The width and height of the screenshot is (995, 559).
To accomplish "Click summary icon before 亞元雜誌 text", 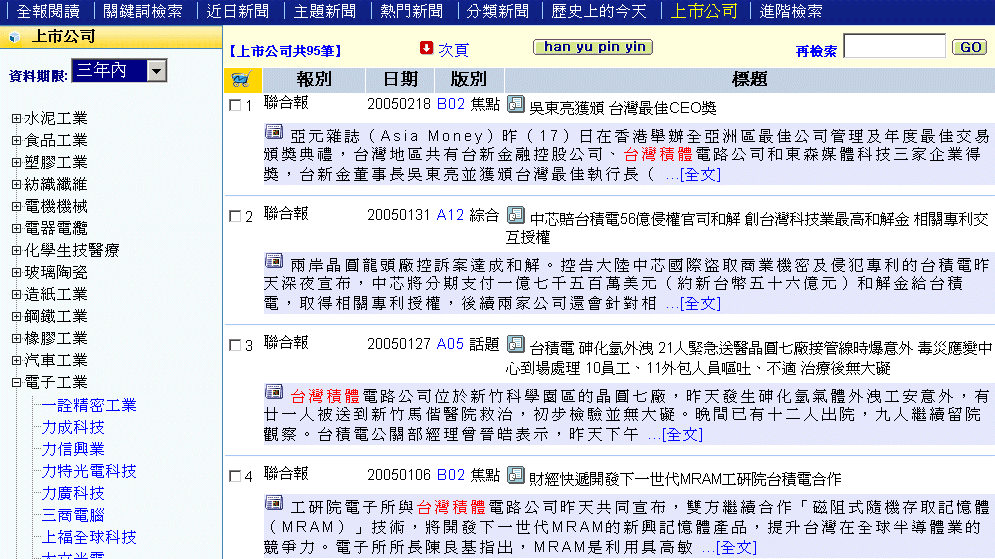I will click(274, 132).
